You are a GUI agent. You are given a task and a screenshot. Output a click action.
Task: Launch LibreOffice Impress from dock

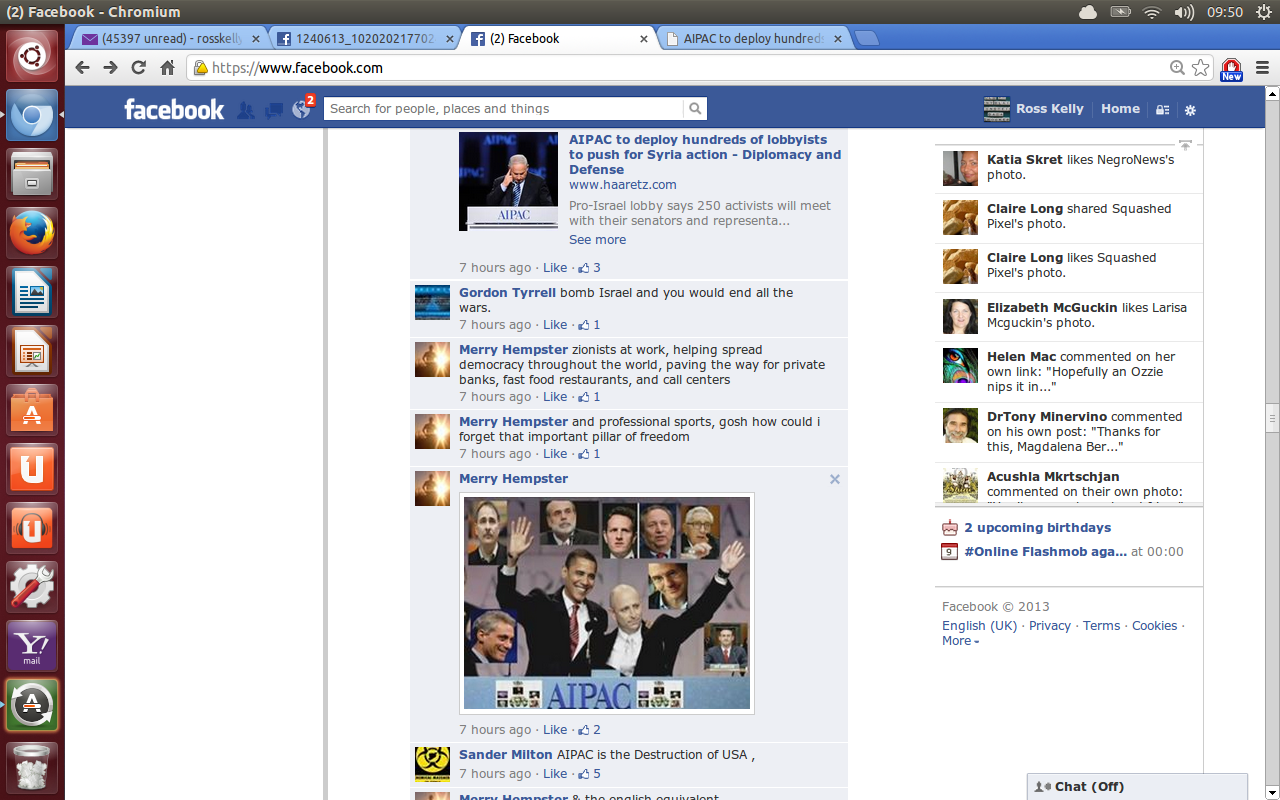tap(32, 351)
